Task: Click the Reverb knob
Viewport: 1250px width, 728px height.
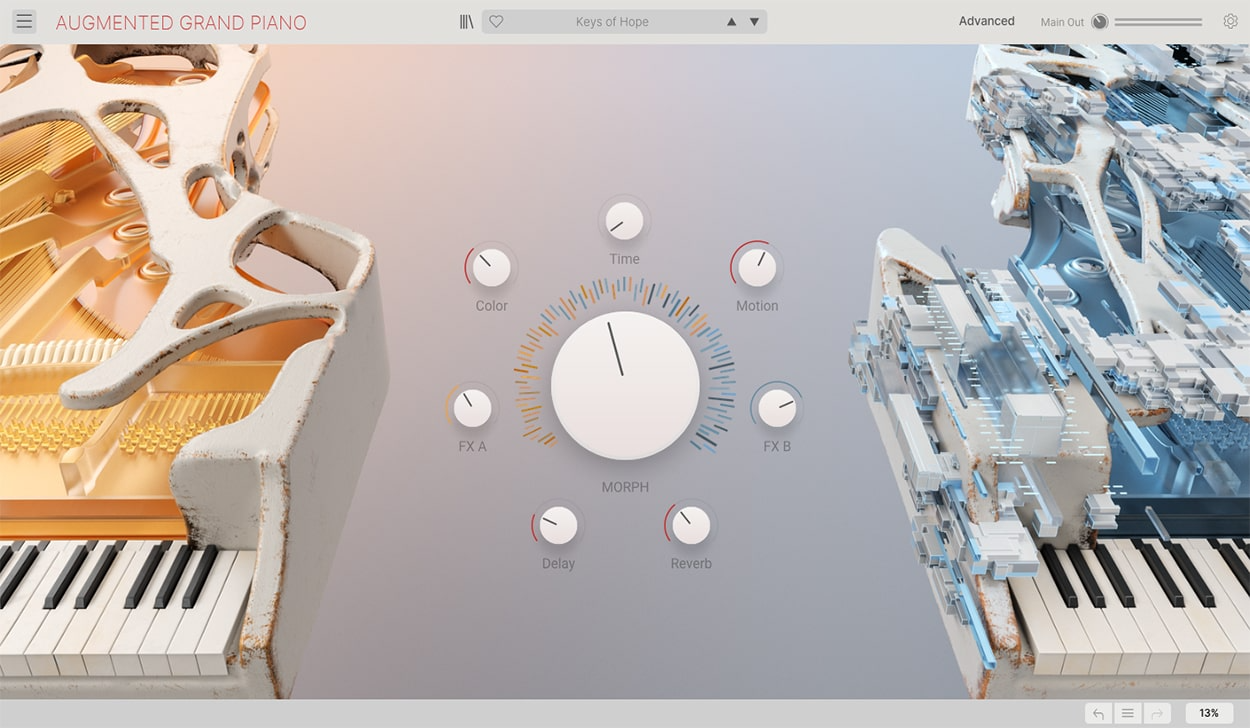Action: coord(691,525)
